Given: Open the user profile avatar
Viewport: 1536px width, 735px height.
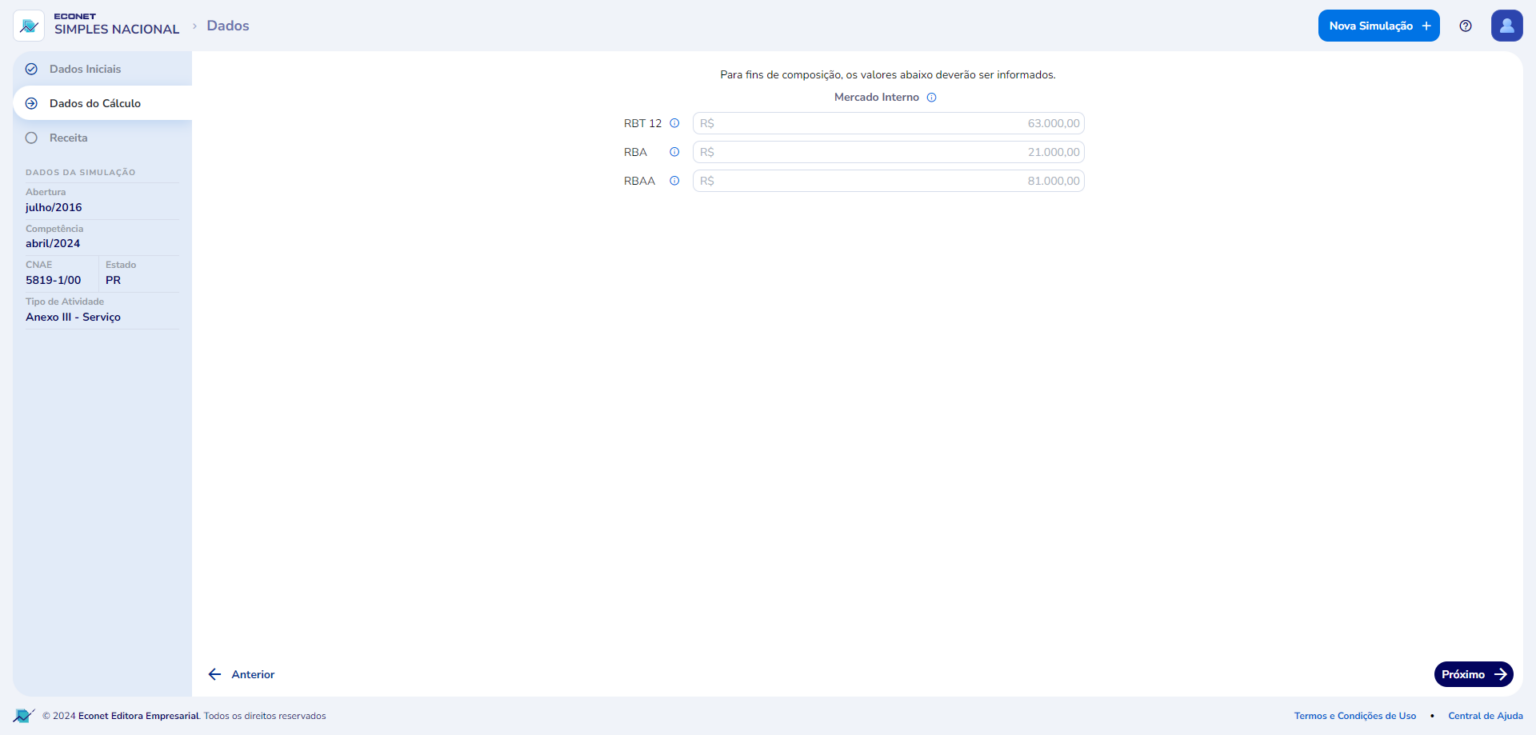Looking at the screenshot, I should [x=1506, y=26].
